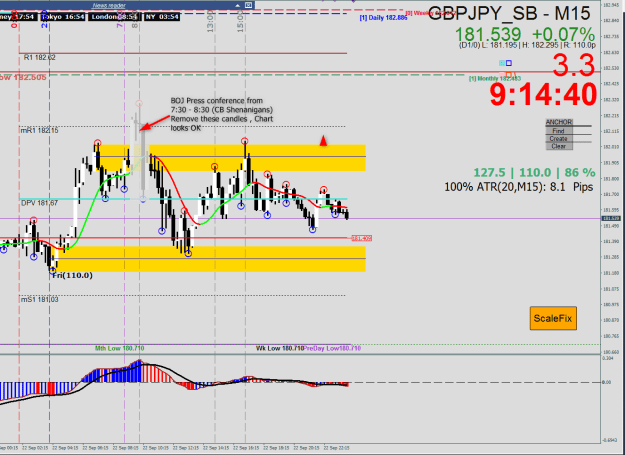Click the Wk Low 180.710 label
The height and width of the screenshot is (455, 625).
(280, 348)
